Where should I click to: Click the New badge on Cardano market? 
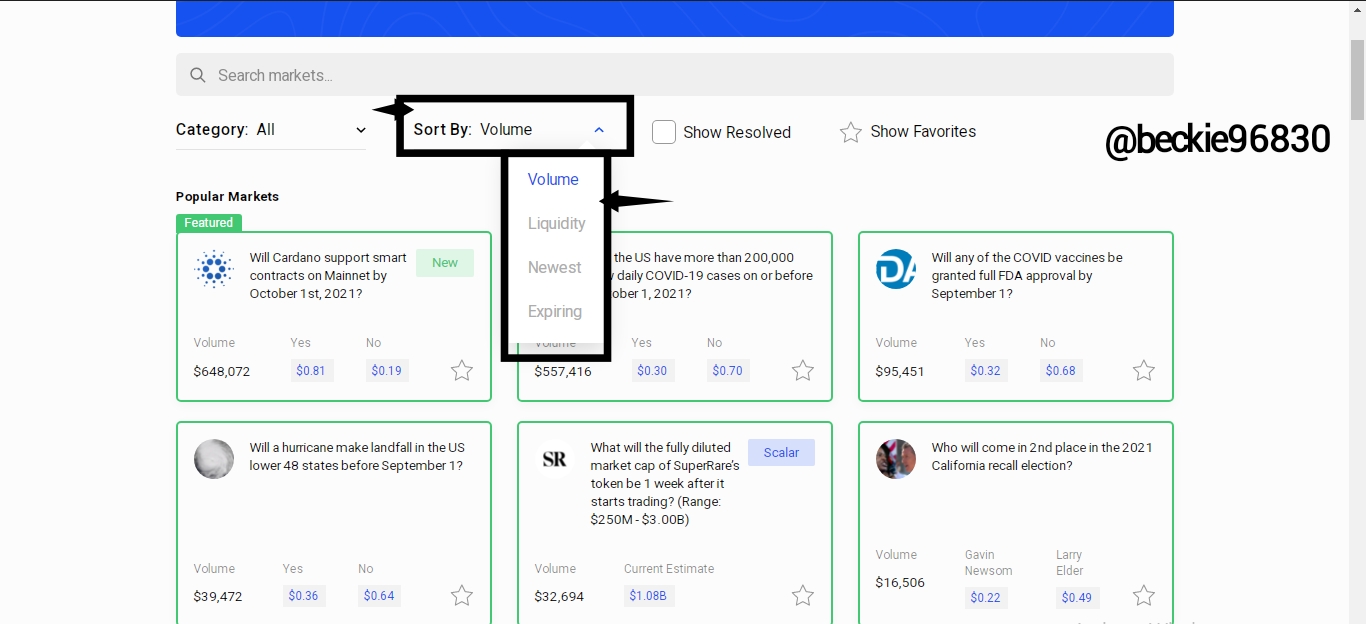click(x=445, y=263)
